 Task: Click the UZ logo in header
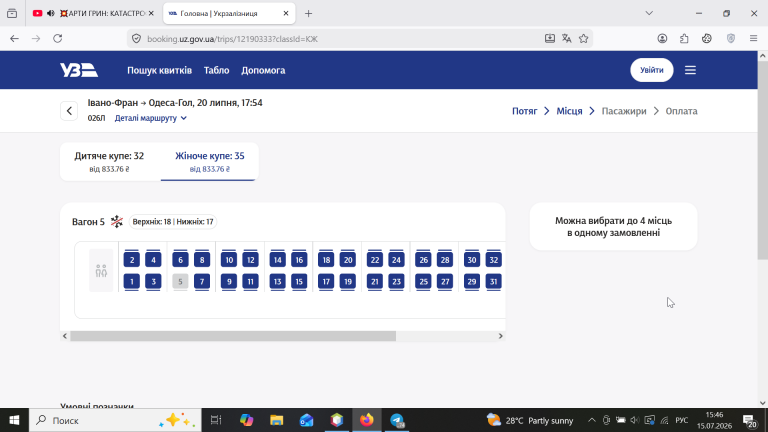tap(79, 70)
